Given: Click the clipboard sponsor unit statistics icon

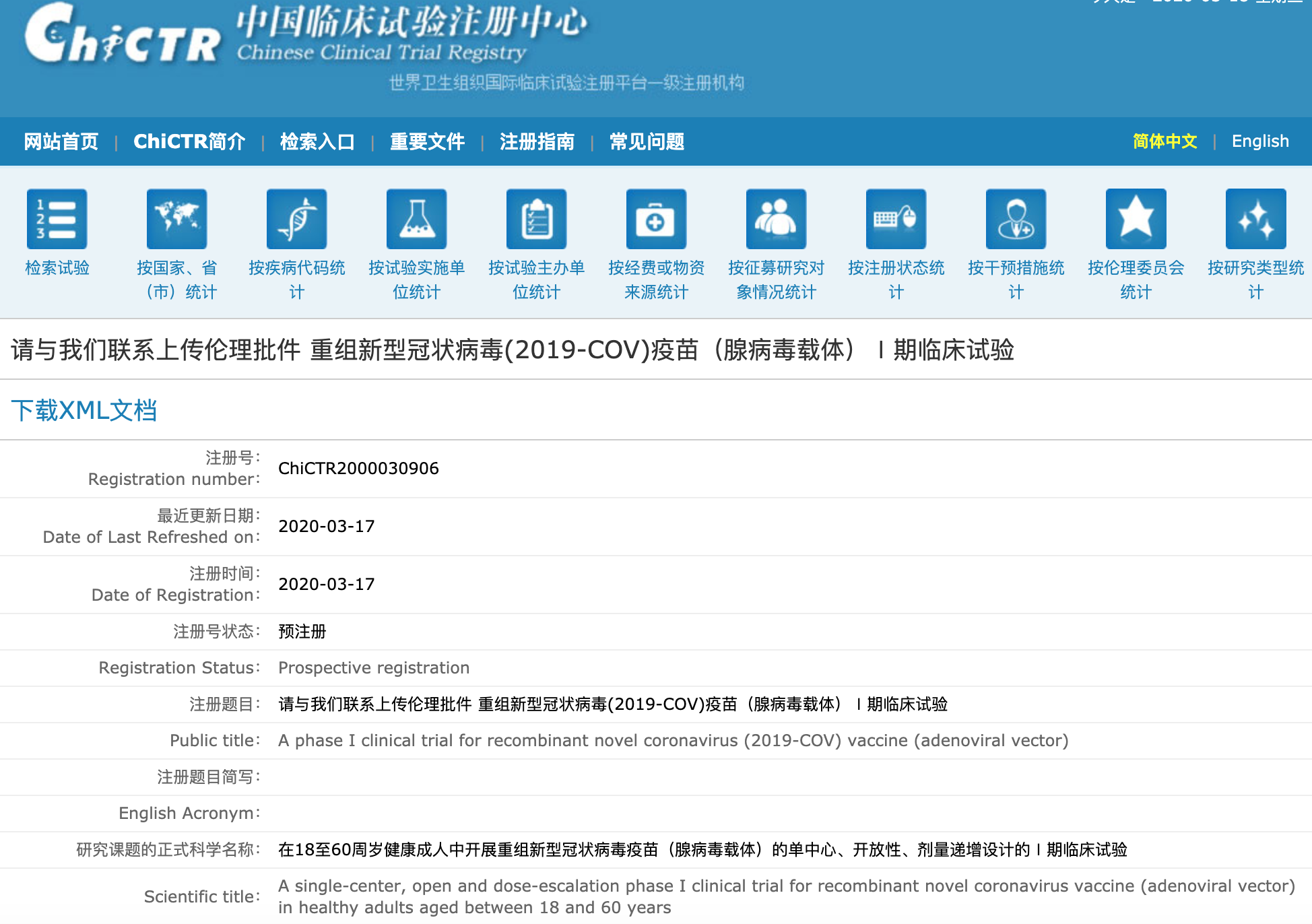Looking at the screenshot, I should [537, 219].
